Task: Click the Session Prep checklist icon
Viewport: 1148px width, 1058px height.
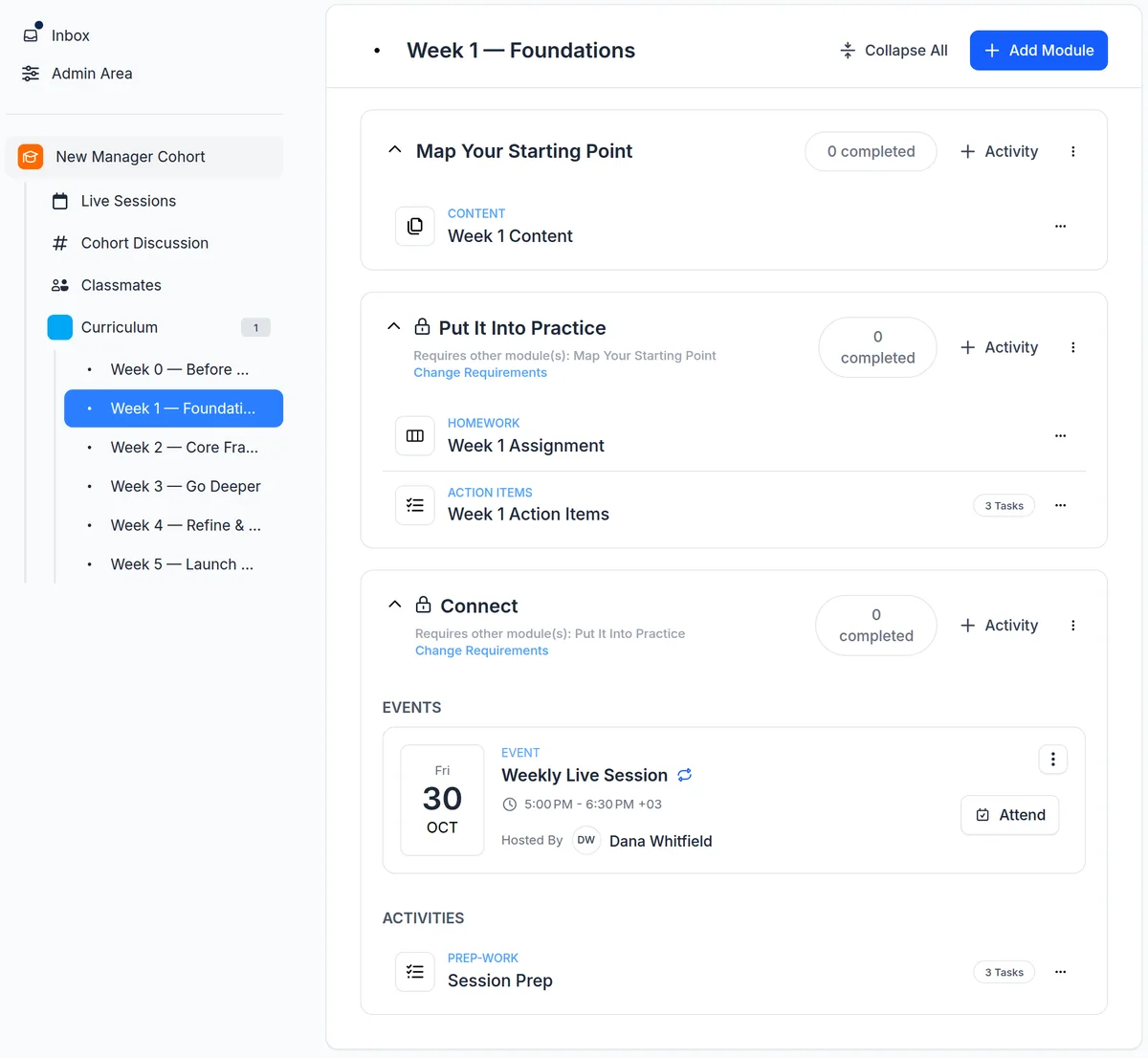Action: coord(415,971)
